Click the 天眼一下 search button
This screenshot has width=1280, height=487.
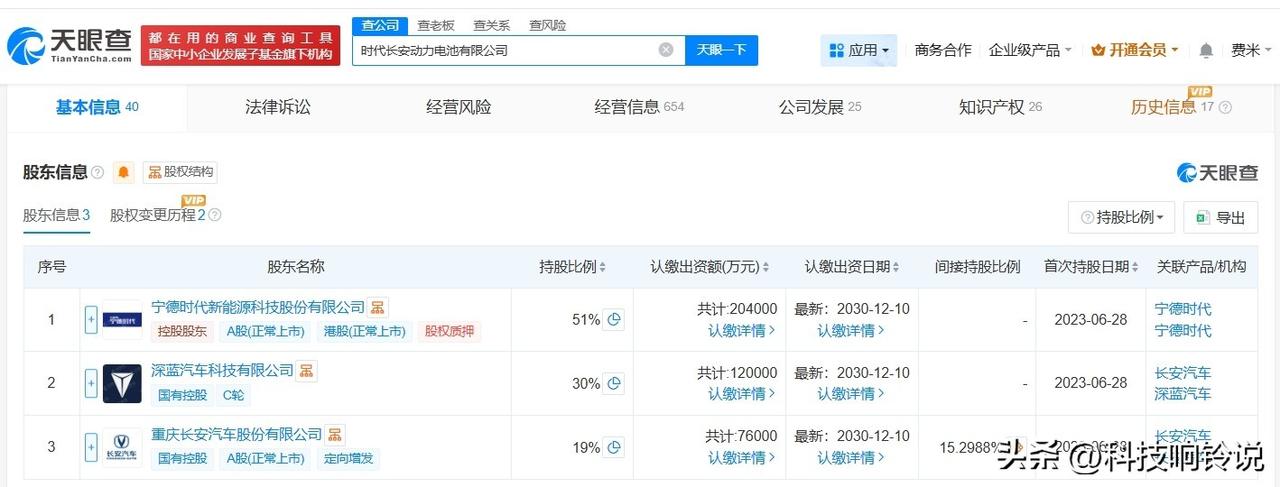pyautogui.click(x=721, y=50)
